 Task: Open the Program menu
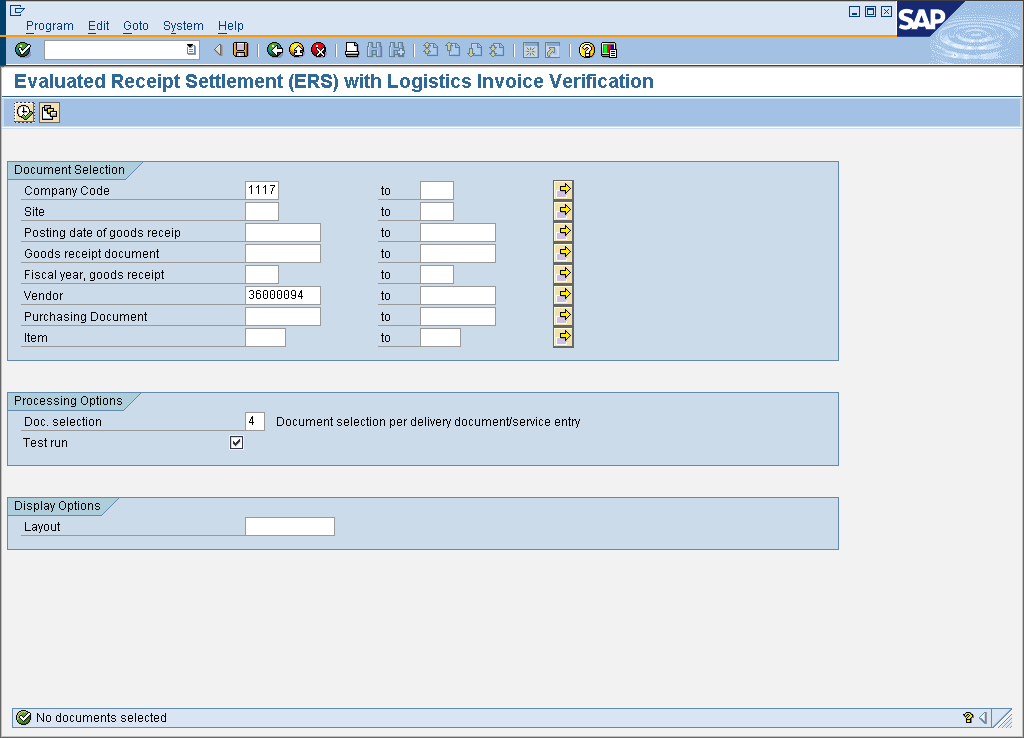click(x=50, y=25)
